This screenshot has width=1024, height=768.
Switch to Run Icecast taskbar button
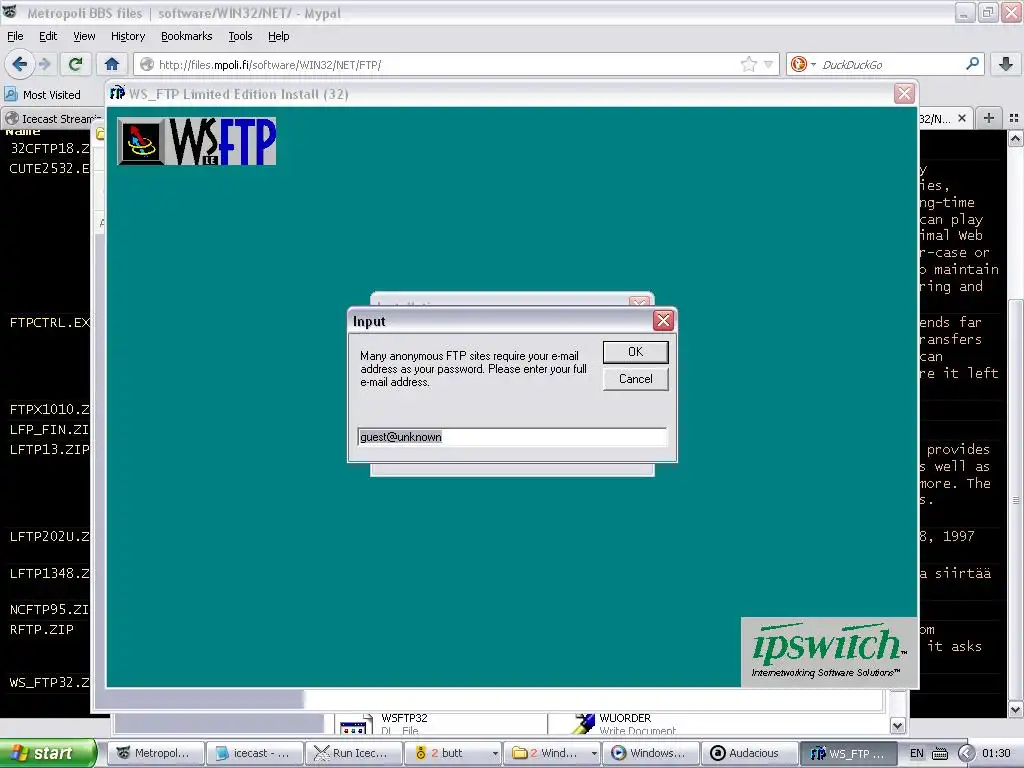(x=354, y=753)
